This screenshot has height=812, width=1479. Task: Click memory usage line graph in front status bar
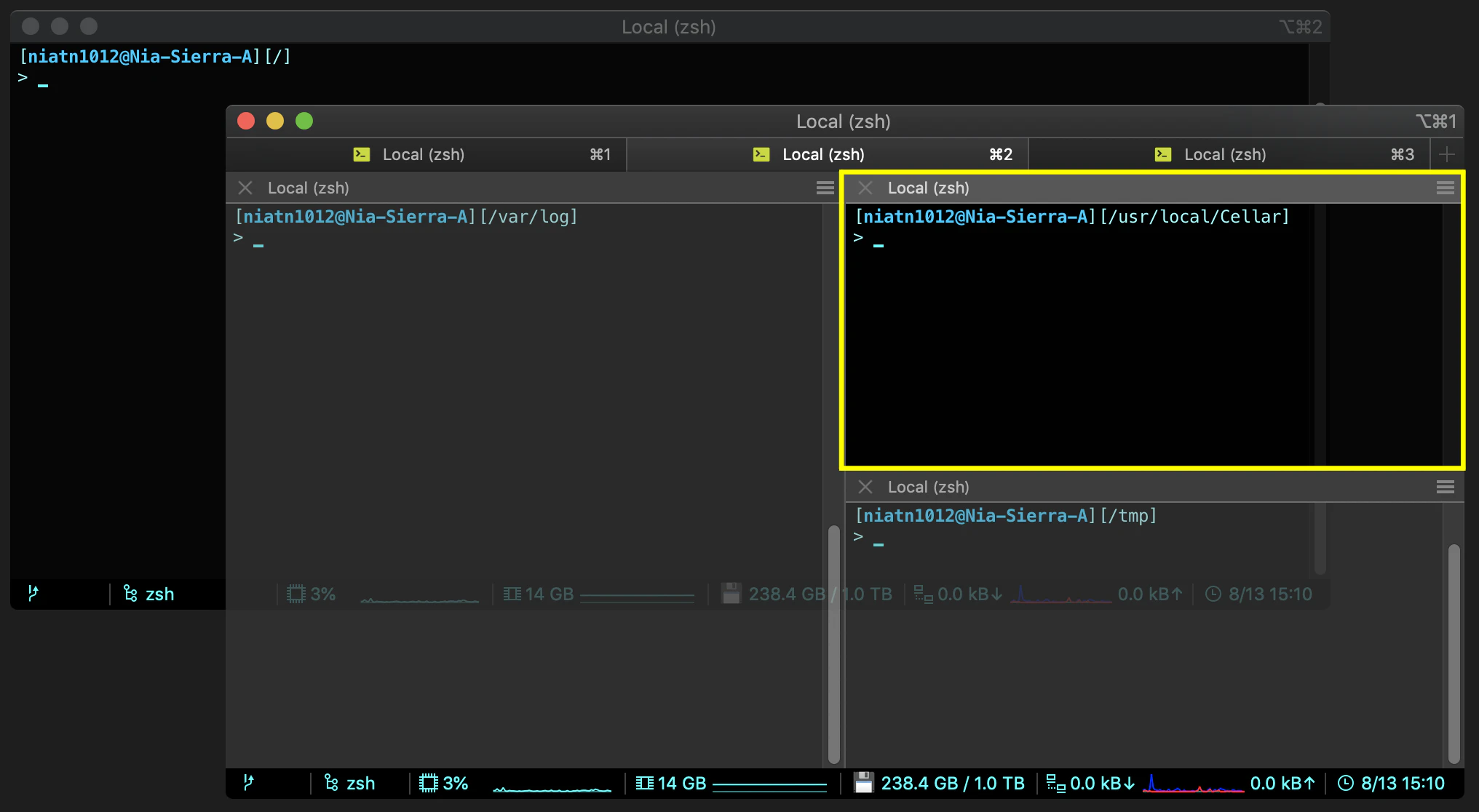(769, 786)
